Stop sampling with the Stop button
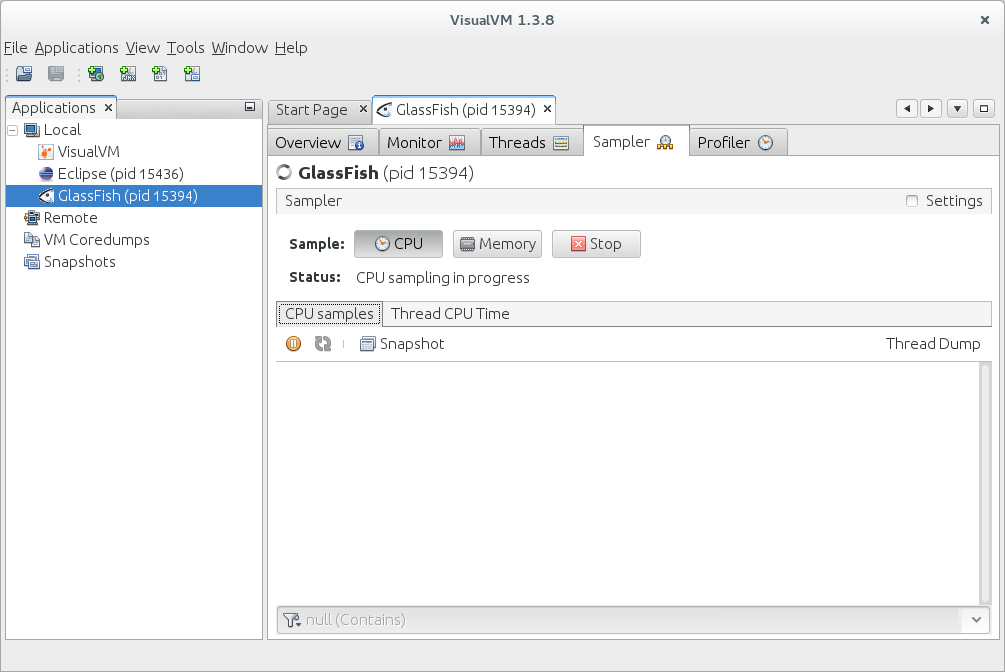The height and width of the screenshot is (672, 1005). [596, 244]
